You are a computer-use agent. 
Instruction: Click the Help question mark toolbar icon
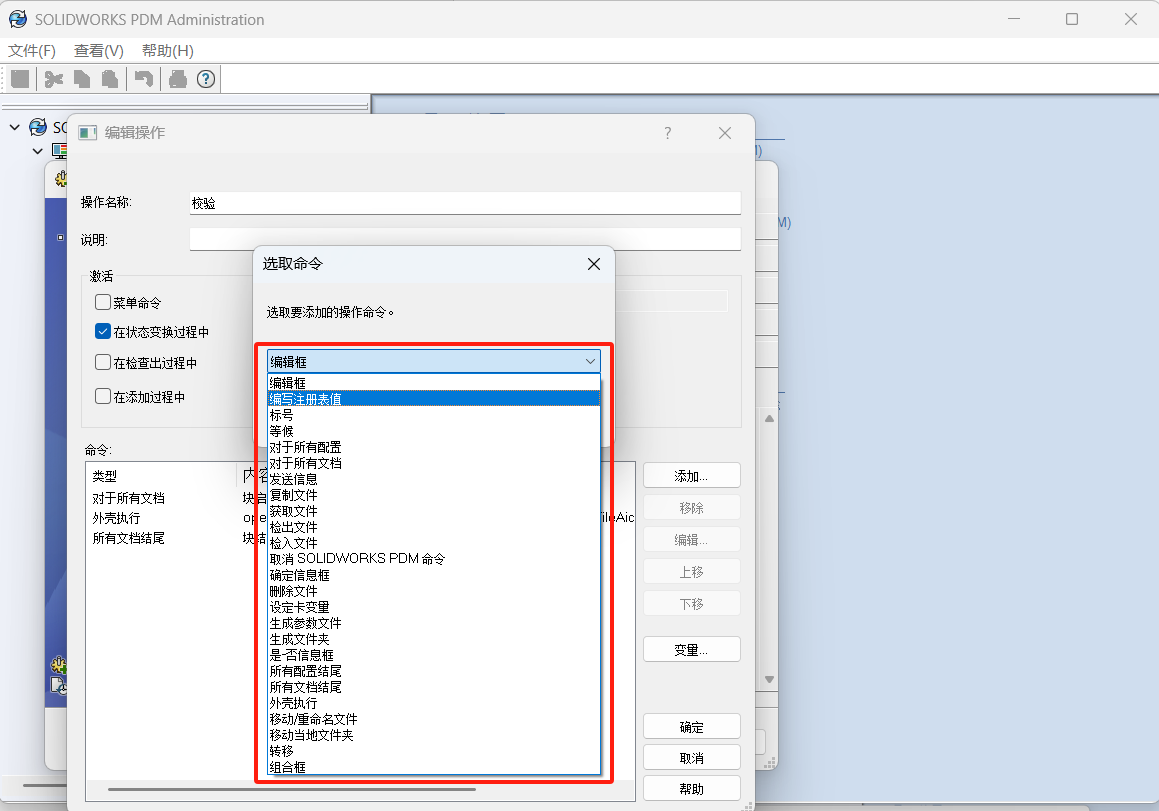pos(206,79)
